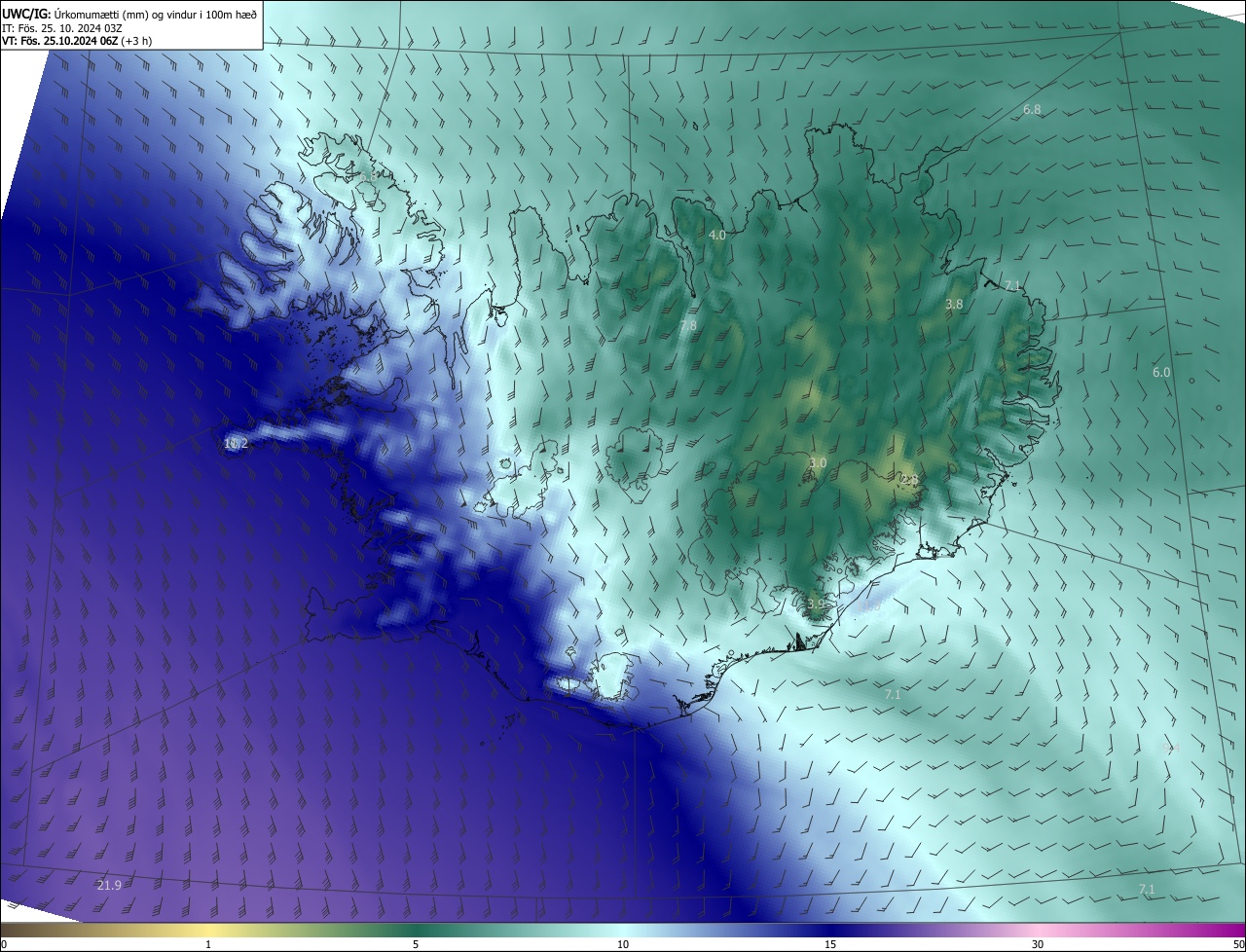1246x952 pixels.
Task: Click the 15 tick label on the colour scale
Action: click(x=830, y=944)
